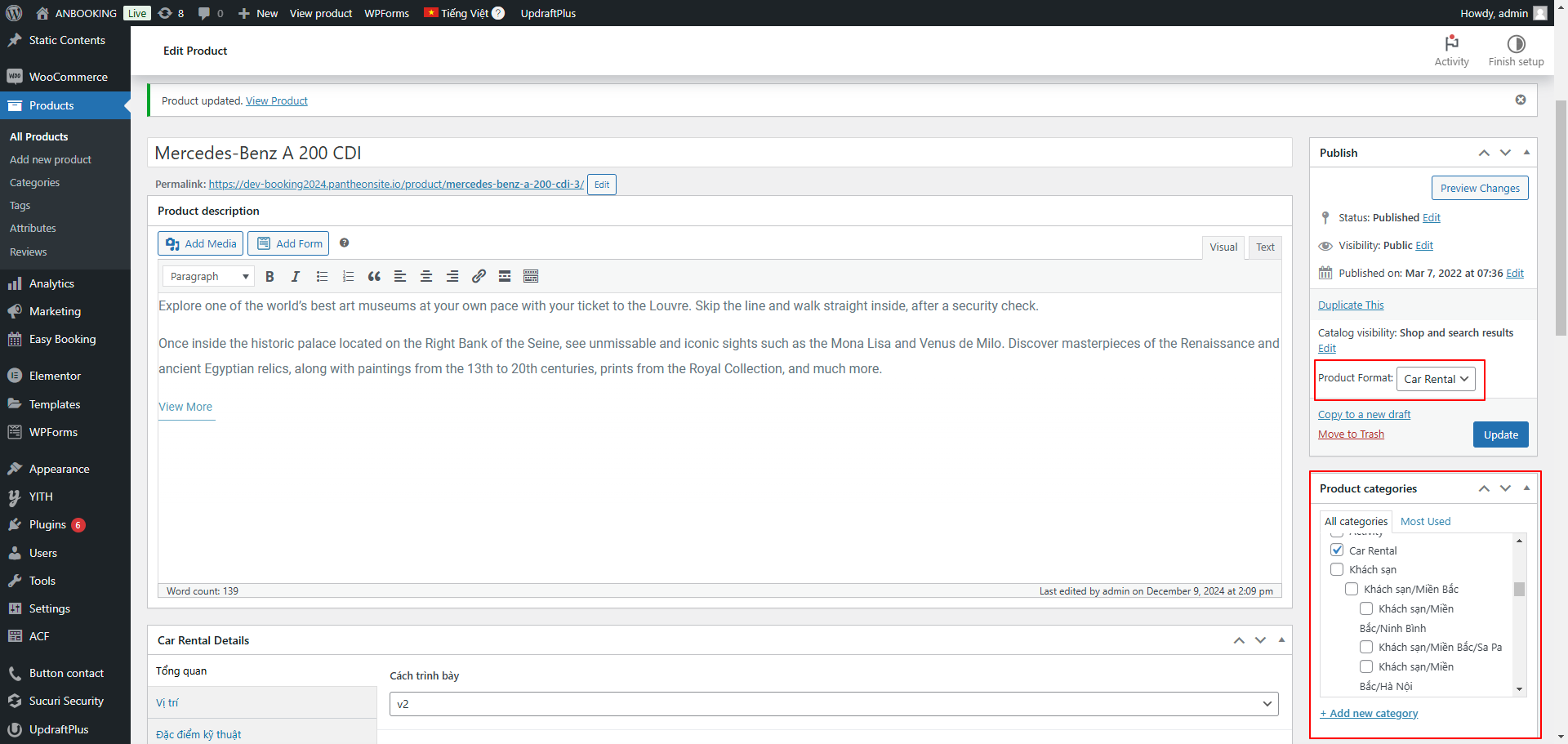Check Khách sạn/Miền Bắc/Hà Nội category
Screen dimensions: 1568x744
coord(1366,666)
